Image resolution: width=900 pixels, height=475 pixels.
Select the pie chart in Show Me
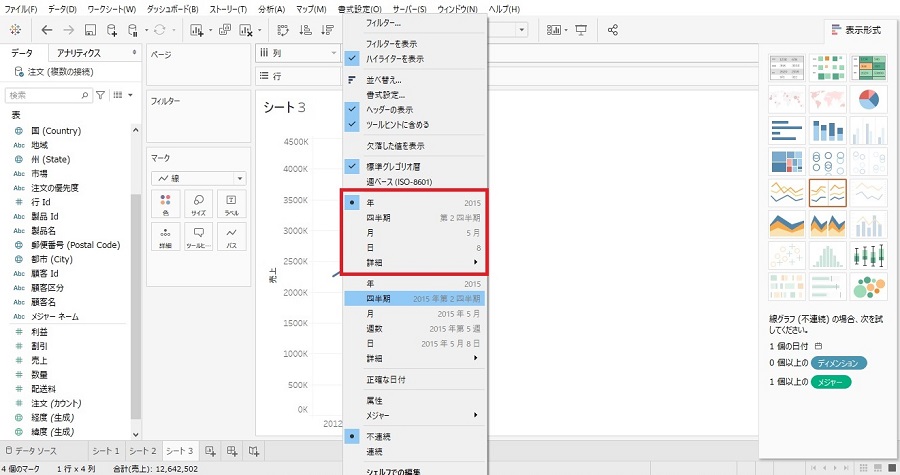tap(867, 99)
